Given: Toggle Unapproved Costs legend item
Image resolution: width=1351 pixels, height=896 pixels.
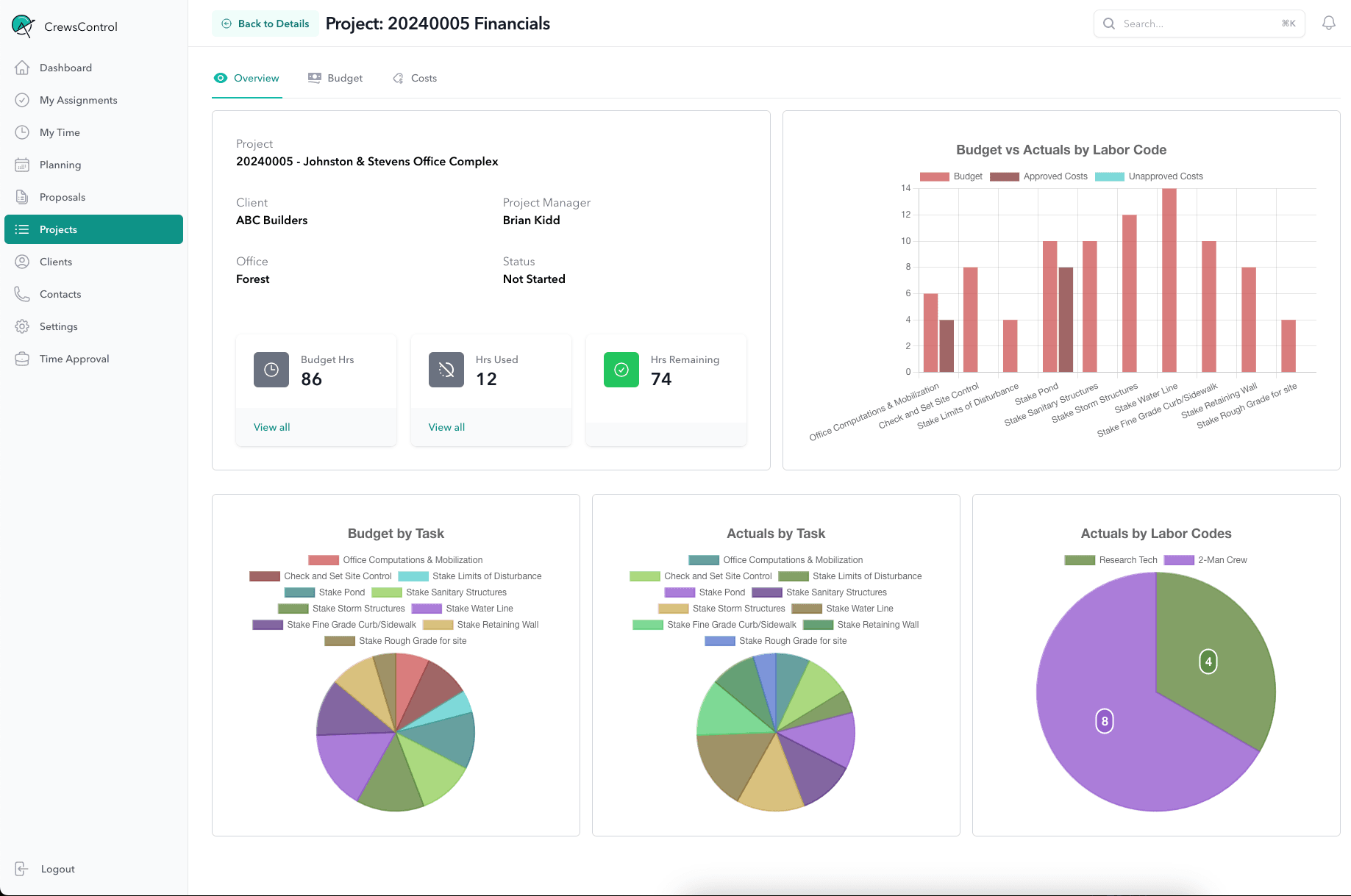Looking at the screenshot, I should click(1149, 176).
